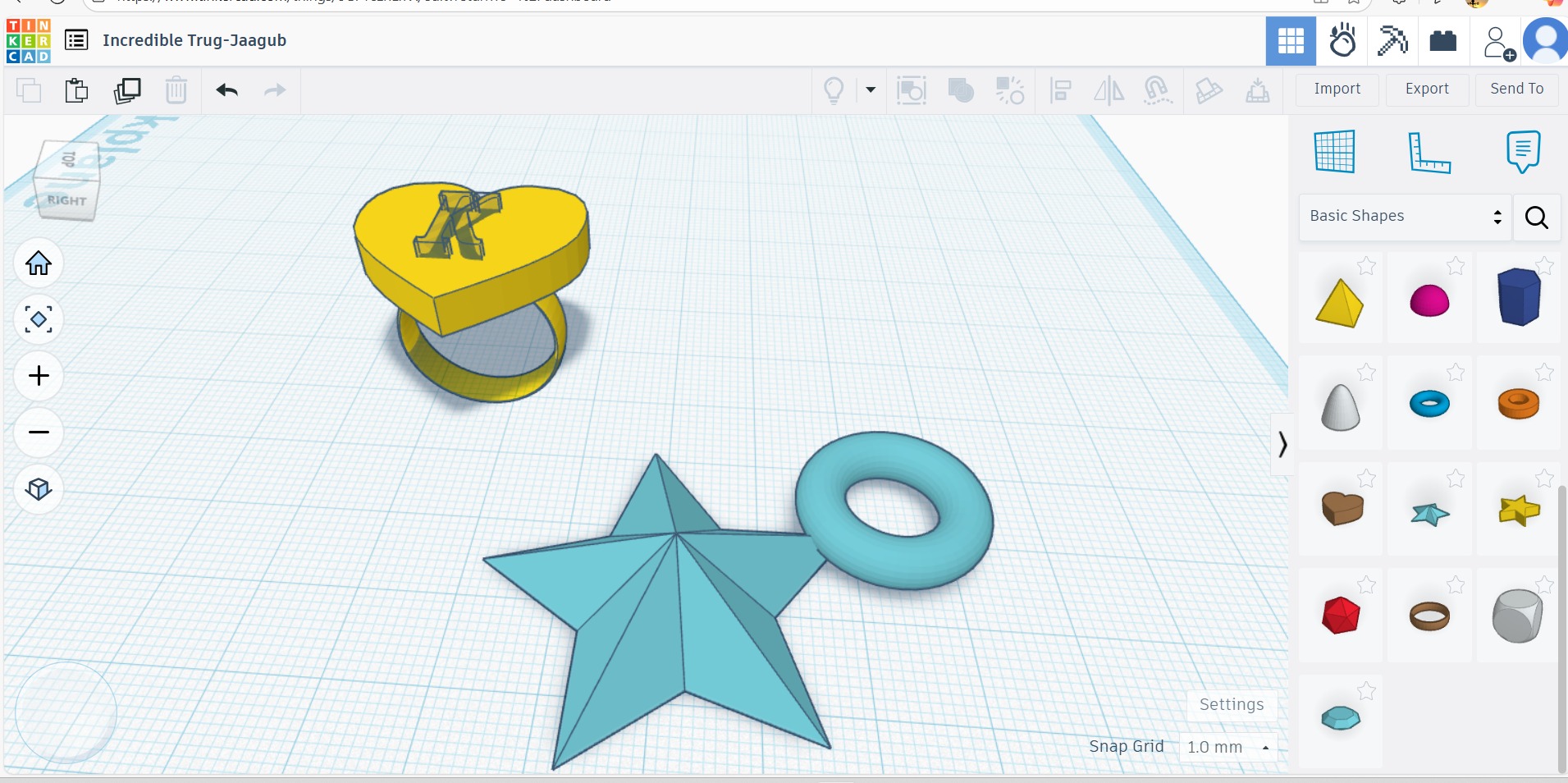Pick the yellow Star shape thumbnail
This screenshot has width=1568, height=783.
point(1519,511)
